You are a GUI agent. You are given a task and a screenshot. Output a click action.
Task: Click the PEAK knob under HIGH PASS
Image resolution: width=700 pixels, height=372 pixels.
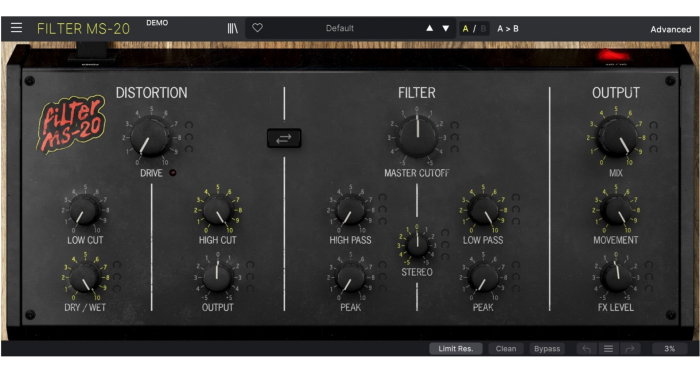350,278
